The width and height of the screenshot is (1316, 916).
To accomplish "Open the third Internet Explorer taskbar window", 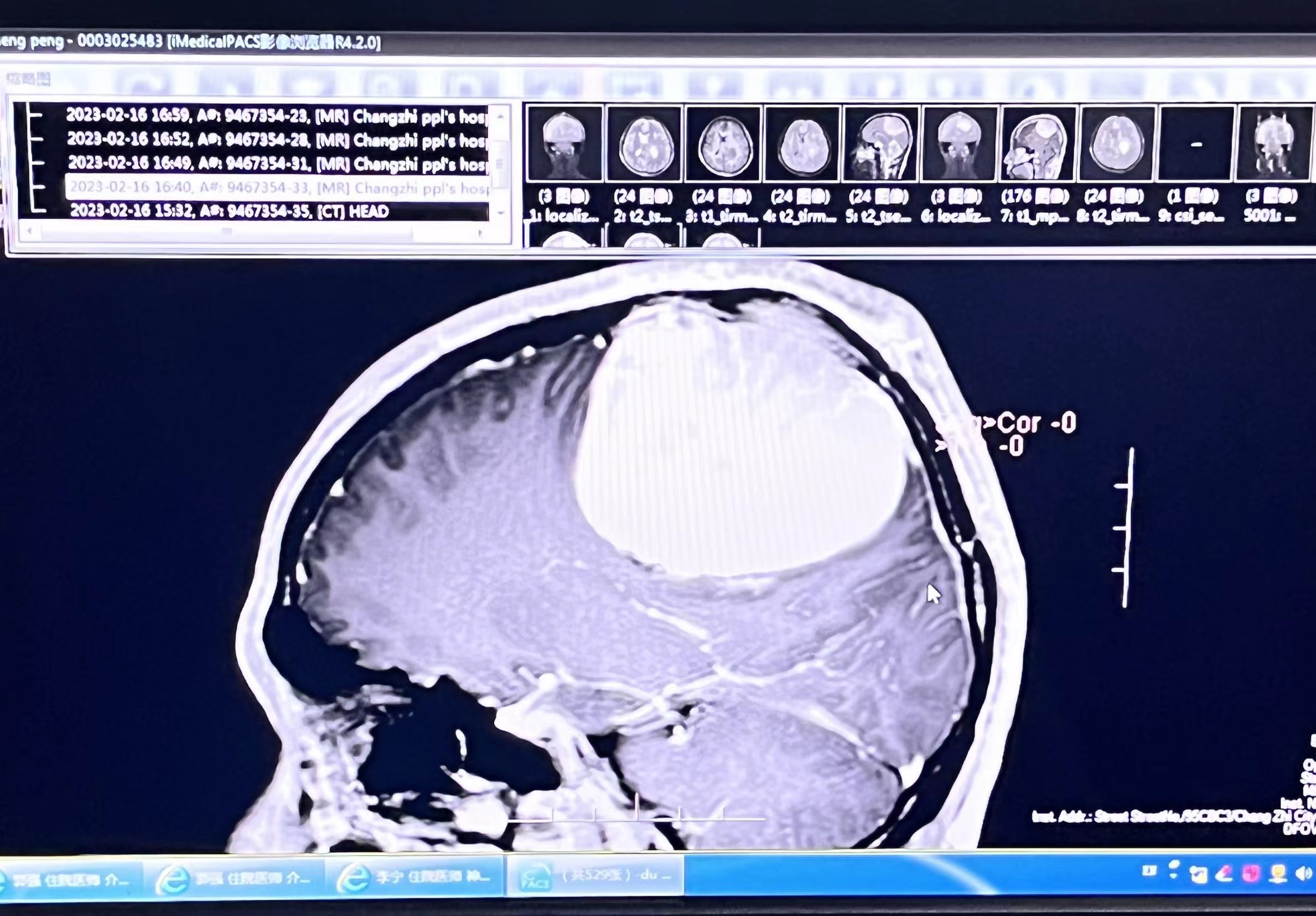I will [414, 877].
